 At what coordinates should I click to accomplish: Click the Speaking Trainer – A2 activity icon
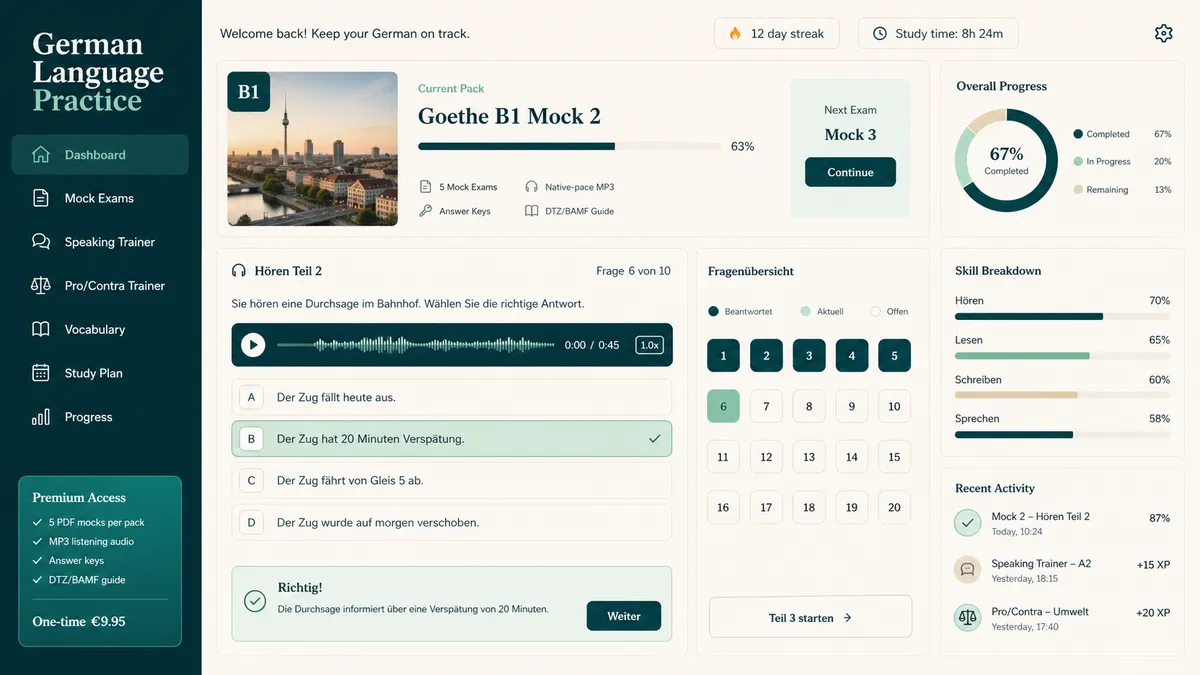tap(967, 570)
